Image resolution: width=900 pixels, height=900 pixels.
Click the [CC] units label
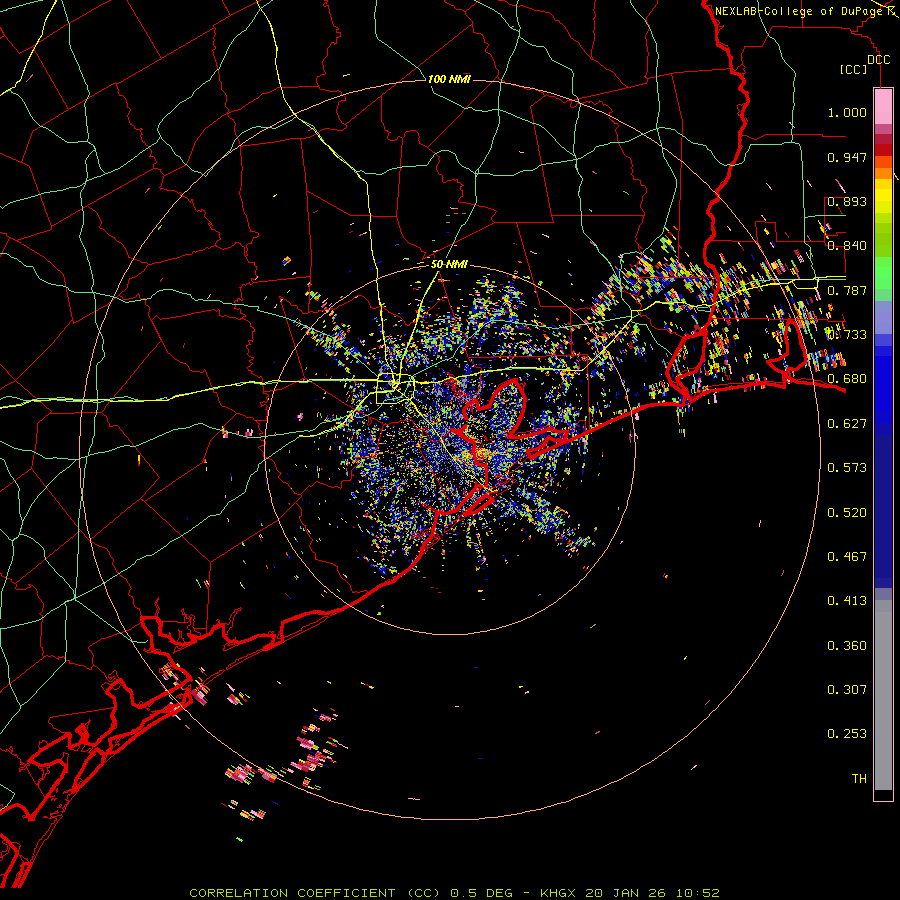point(854,69)
